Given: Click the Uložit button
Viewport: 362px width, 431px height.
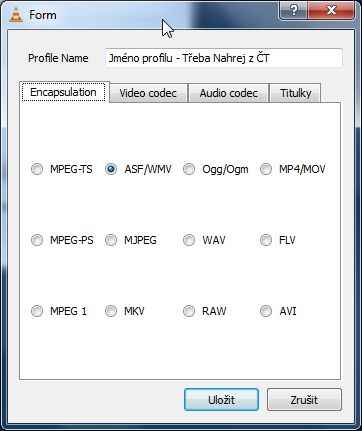Looking at the screenshot, I should 221,400.
